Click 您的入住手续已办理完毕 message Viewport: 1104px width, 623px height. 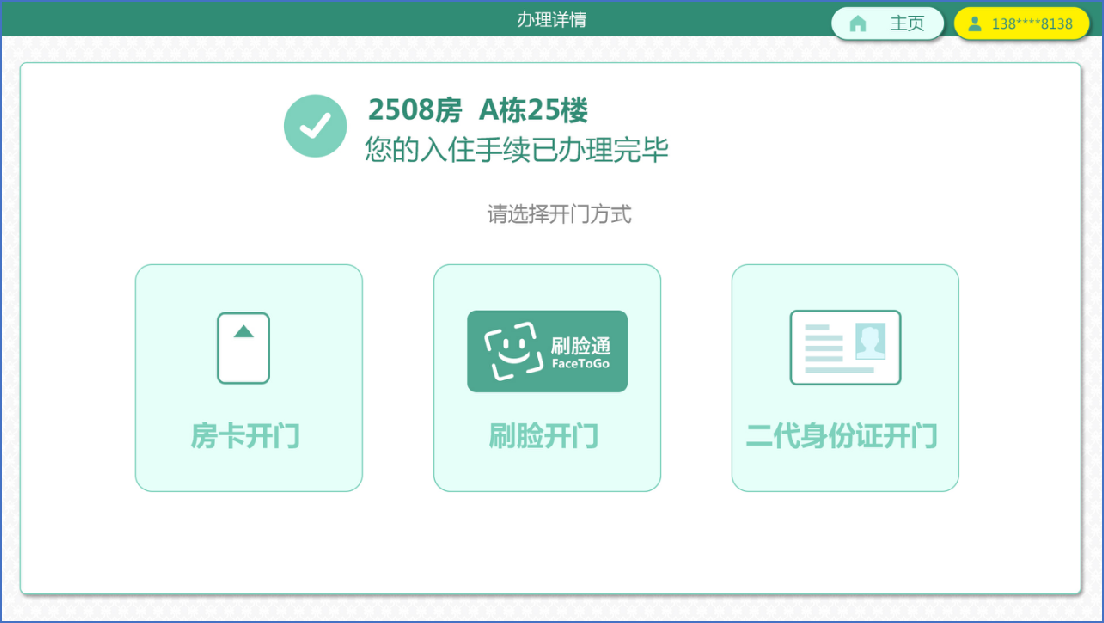coord(517,149)
